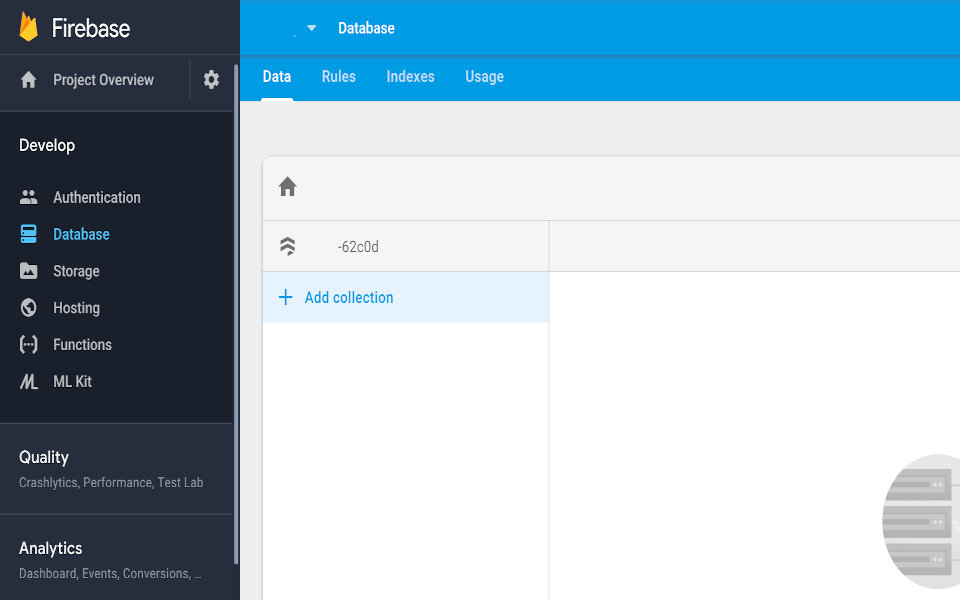The image size is (960, 600).
Task: Click the Firebase flame logo
Action: click(29, 28)
